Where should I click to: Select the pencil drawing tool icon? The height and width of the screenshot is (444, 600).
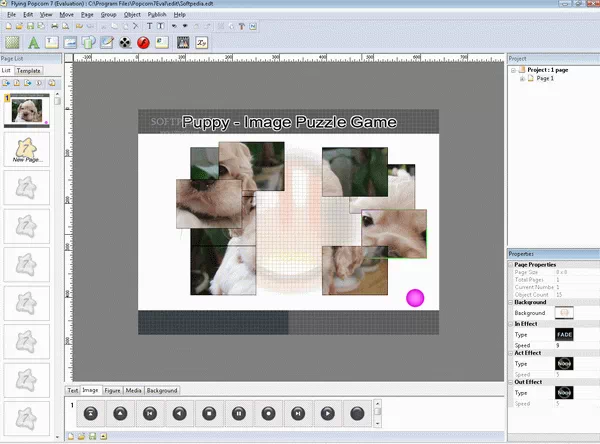point(107,42)
